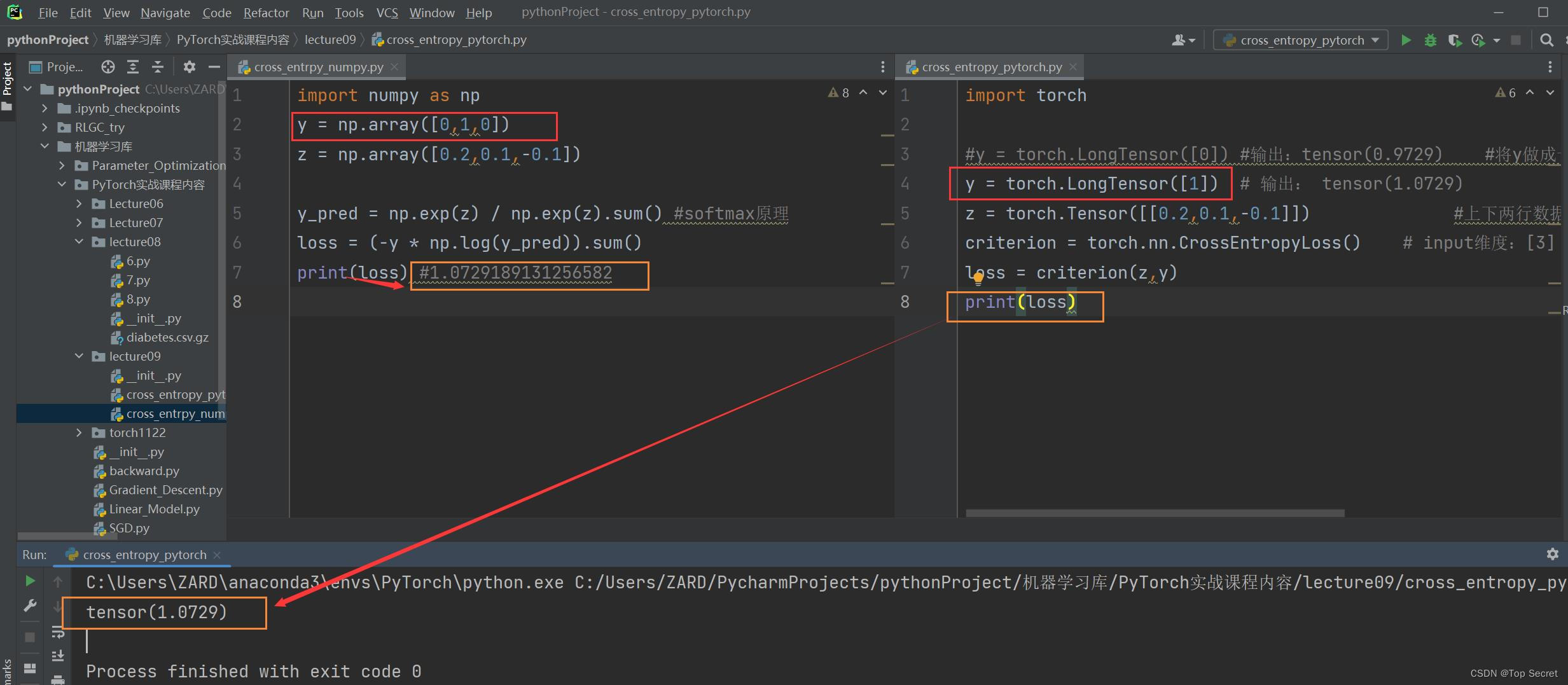Image resolution: width=1568 pixels, height=685 pixels.
Task: Open right editor tab options three-dots menu
Action: [x=1550, y=67]
